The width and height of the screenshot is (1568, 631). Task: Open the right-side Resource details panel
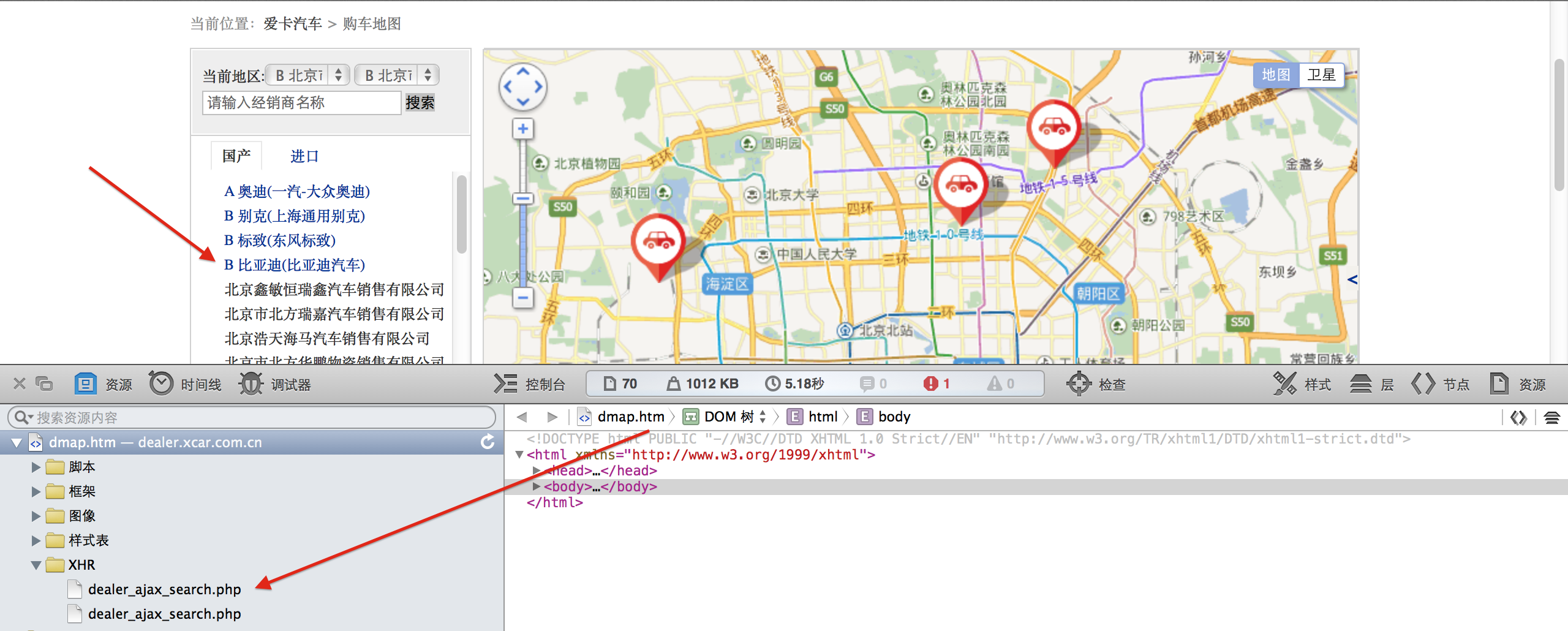point(1517,384)
